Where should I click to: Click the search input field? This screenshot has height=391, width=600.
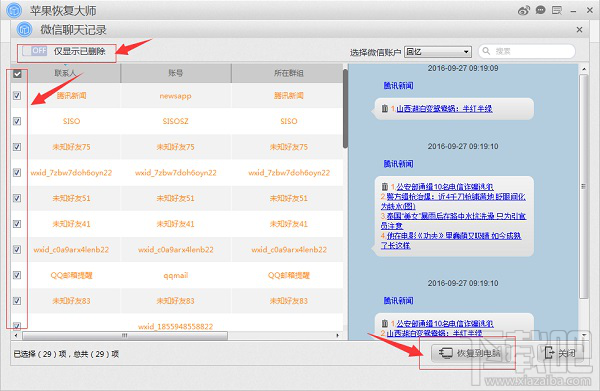coord(527,51)
